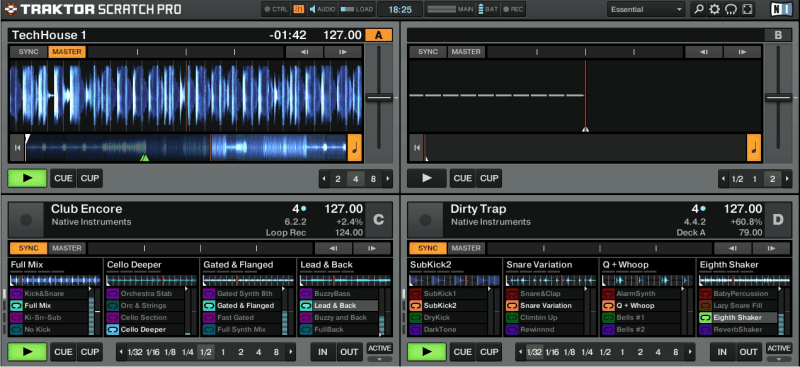Select Deck C letter badge
Image resolution: width=800 pixels, height=367 pixels.
coord(379,219)
